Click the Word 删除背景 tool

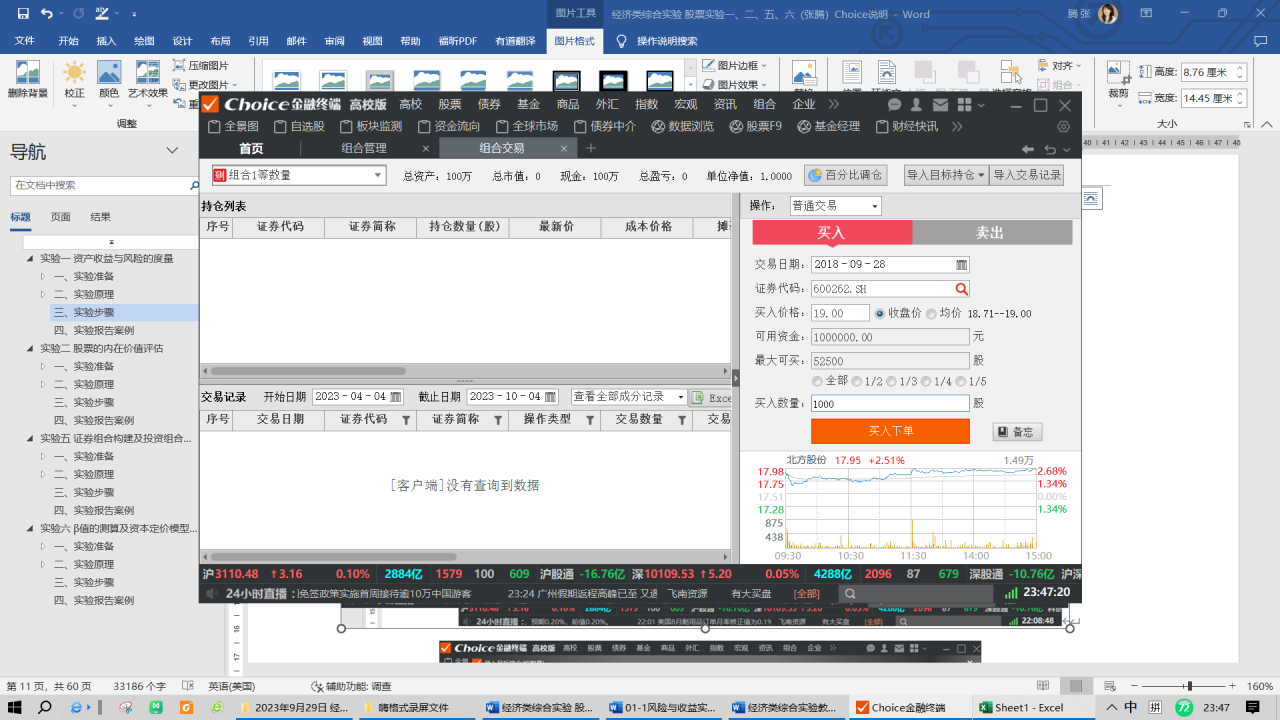[27, 79]
